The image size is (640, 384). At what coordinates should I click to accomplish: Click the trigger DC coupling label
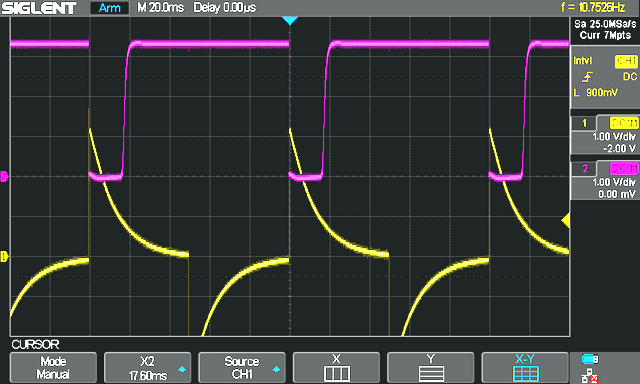coord(630,77)
